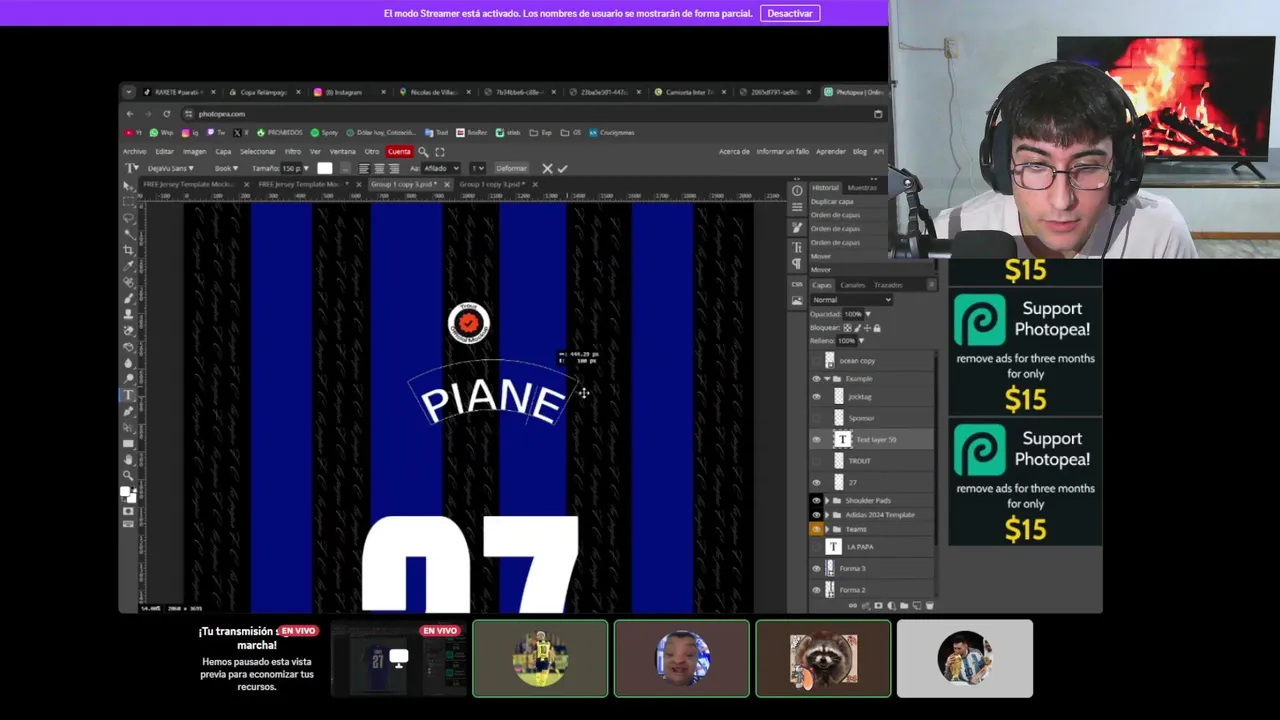
Task: Select the Brush tool
Action: tap(129, 296)
